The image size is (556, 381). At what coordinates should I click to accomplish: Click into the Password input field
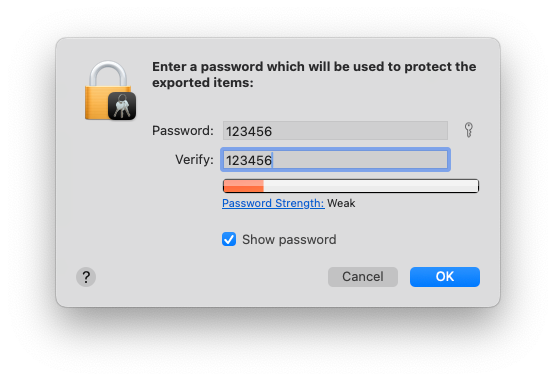pyautogui.click(x=335, y=131)
